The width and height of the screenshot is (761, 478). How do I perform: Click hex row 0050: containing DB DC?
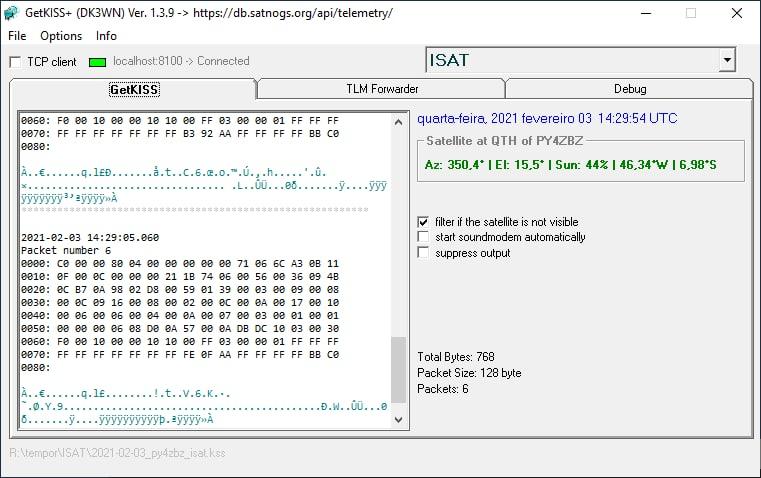tap(180, 329)
